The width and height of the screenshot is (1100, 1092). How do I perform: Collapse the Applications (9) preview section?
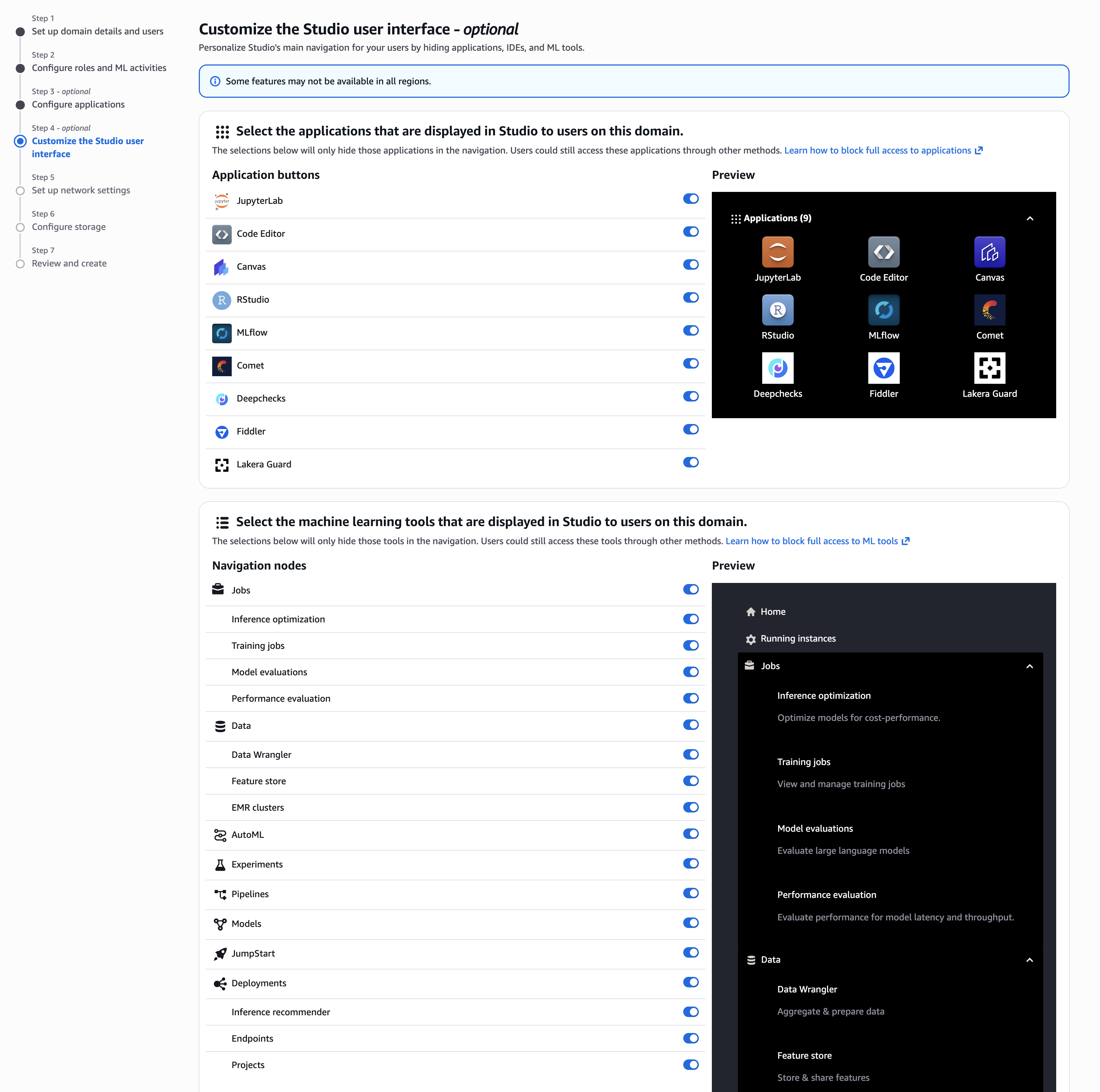1029,219
